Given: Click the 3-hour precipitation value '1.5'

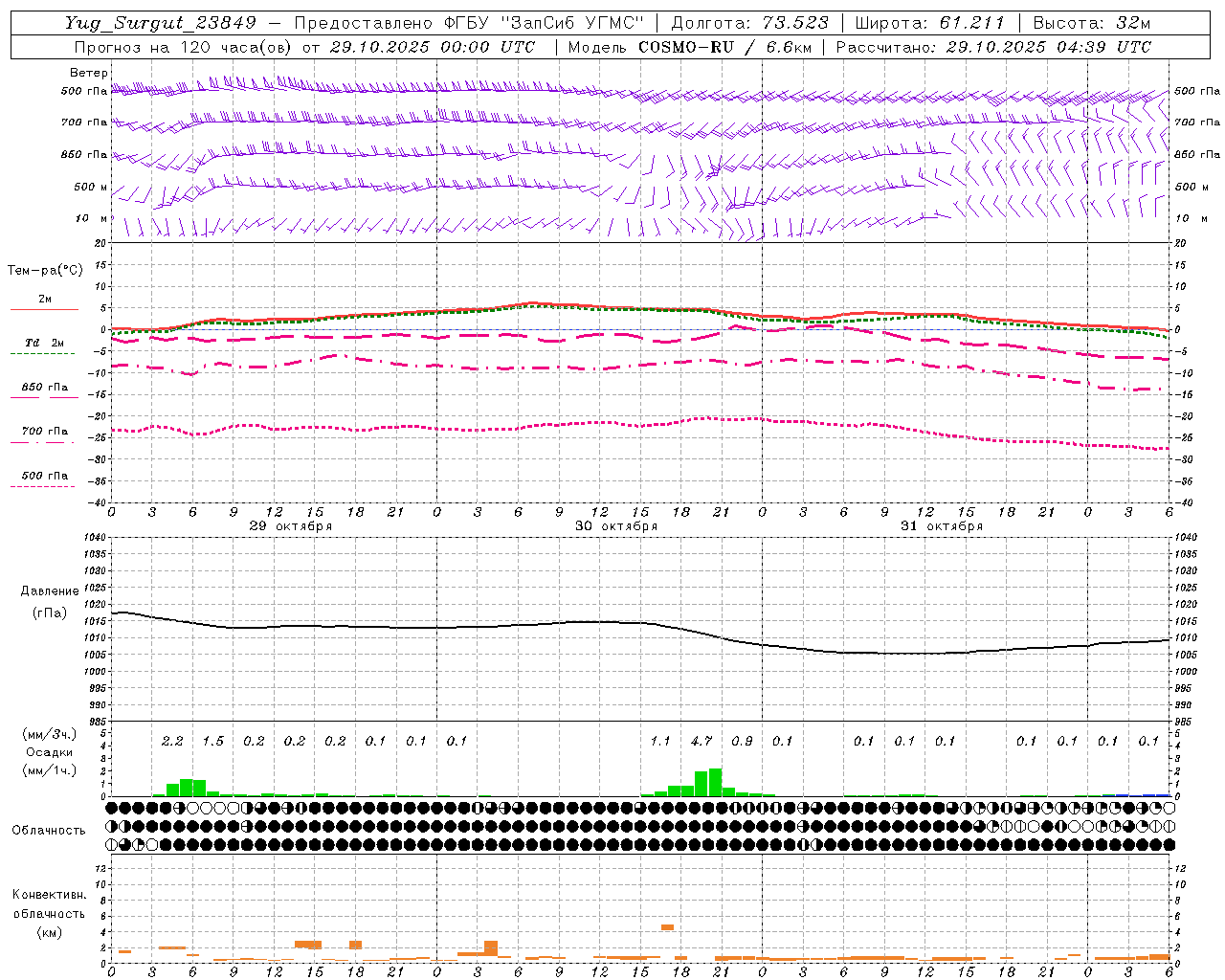Looking at the screenshot, I should [212, 741].
